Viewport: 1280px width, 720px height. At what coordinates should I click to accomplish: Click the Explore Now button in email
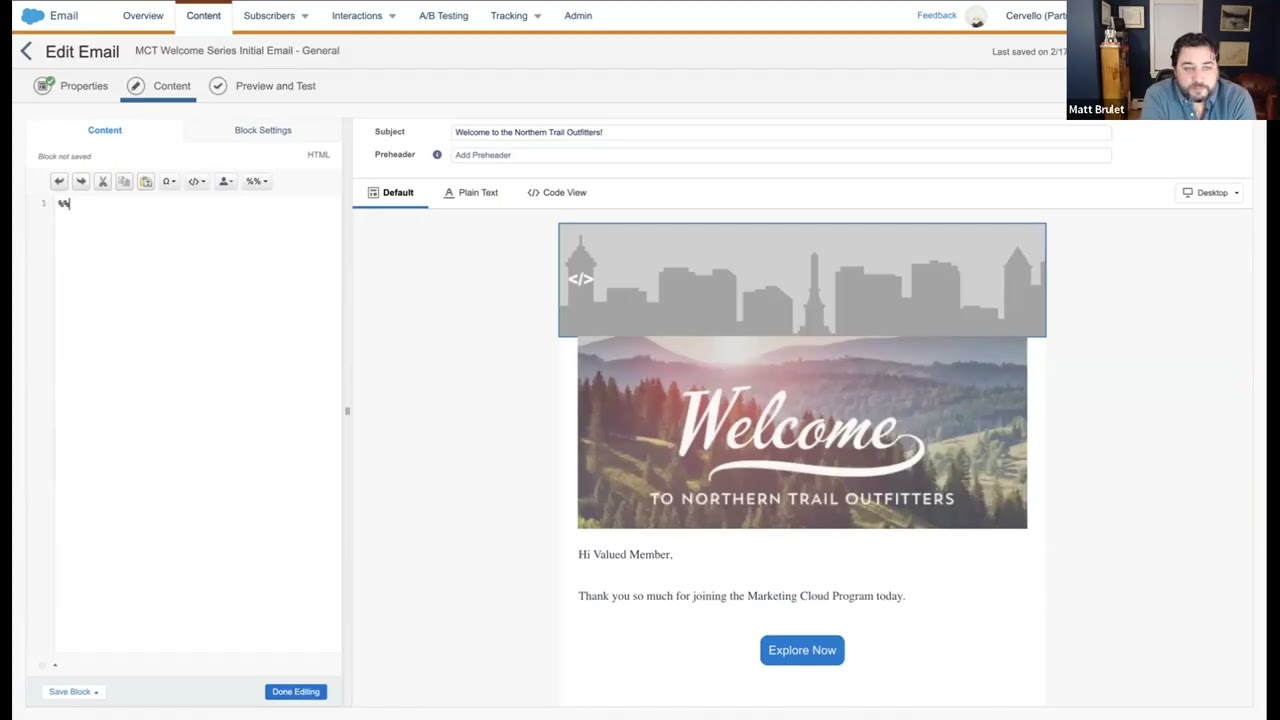coord(802,650)
